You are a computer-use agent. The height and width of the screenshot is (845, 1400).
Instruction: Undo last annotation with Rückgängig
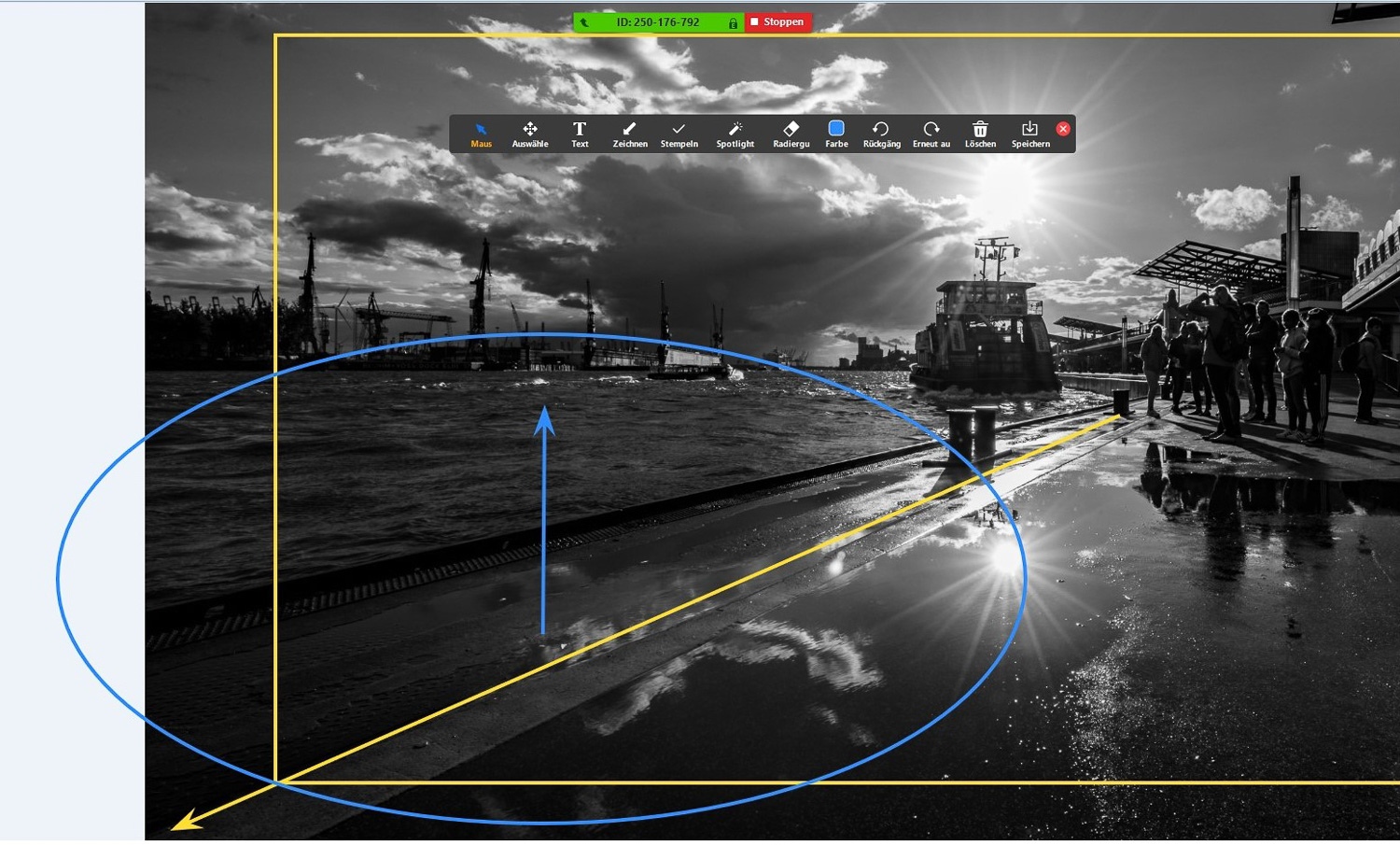pyautogui.click(x=881, y=134)
